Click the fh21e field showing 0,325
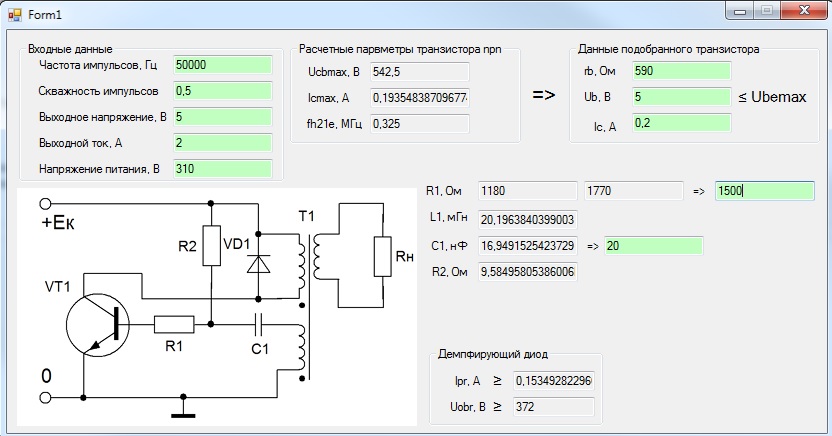This screenshot has width=832, height=436. click(x=419, y=124)
